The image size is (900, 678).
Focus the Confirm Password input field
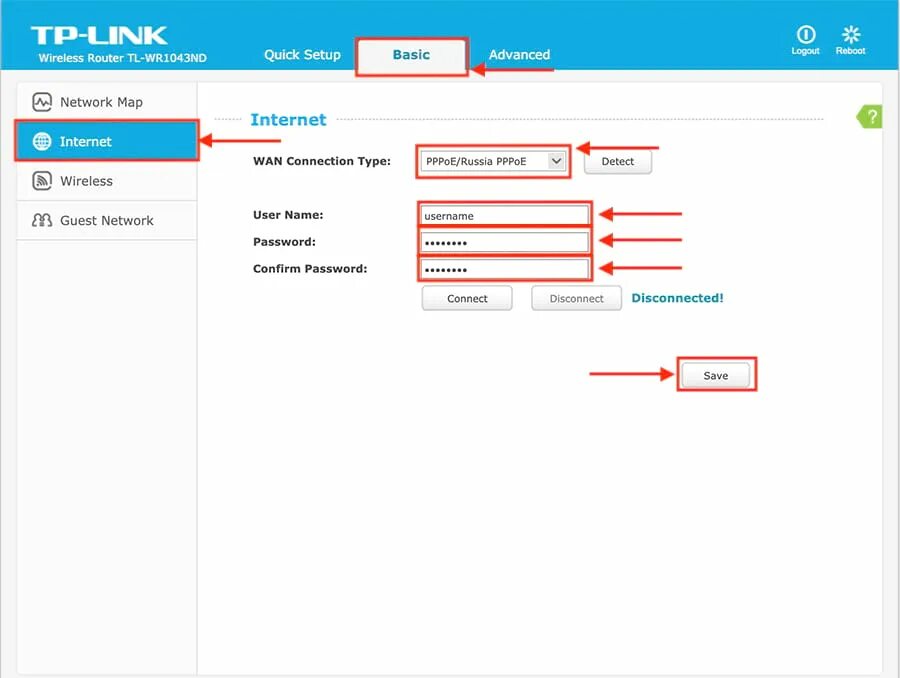505,269
